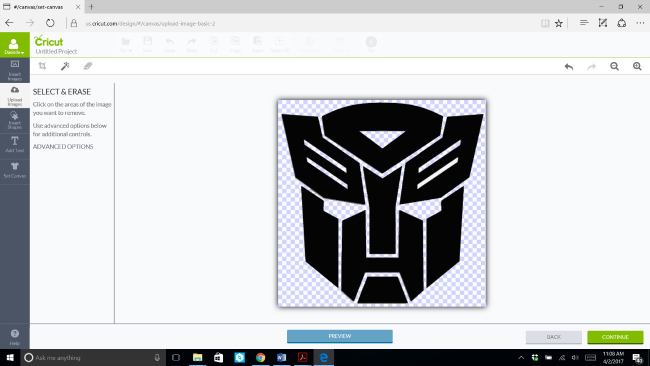This screenshot has height=366, width=650.
Task: Open the user account menu
Action: [15, 45]
